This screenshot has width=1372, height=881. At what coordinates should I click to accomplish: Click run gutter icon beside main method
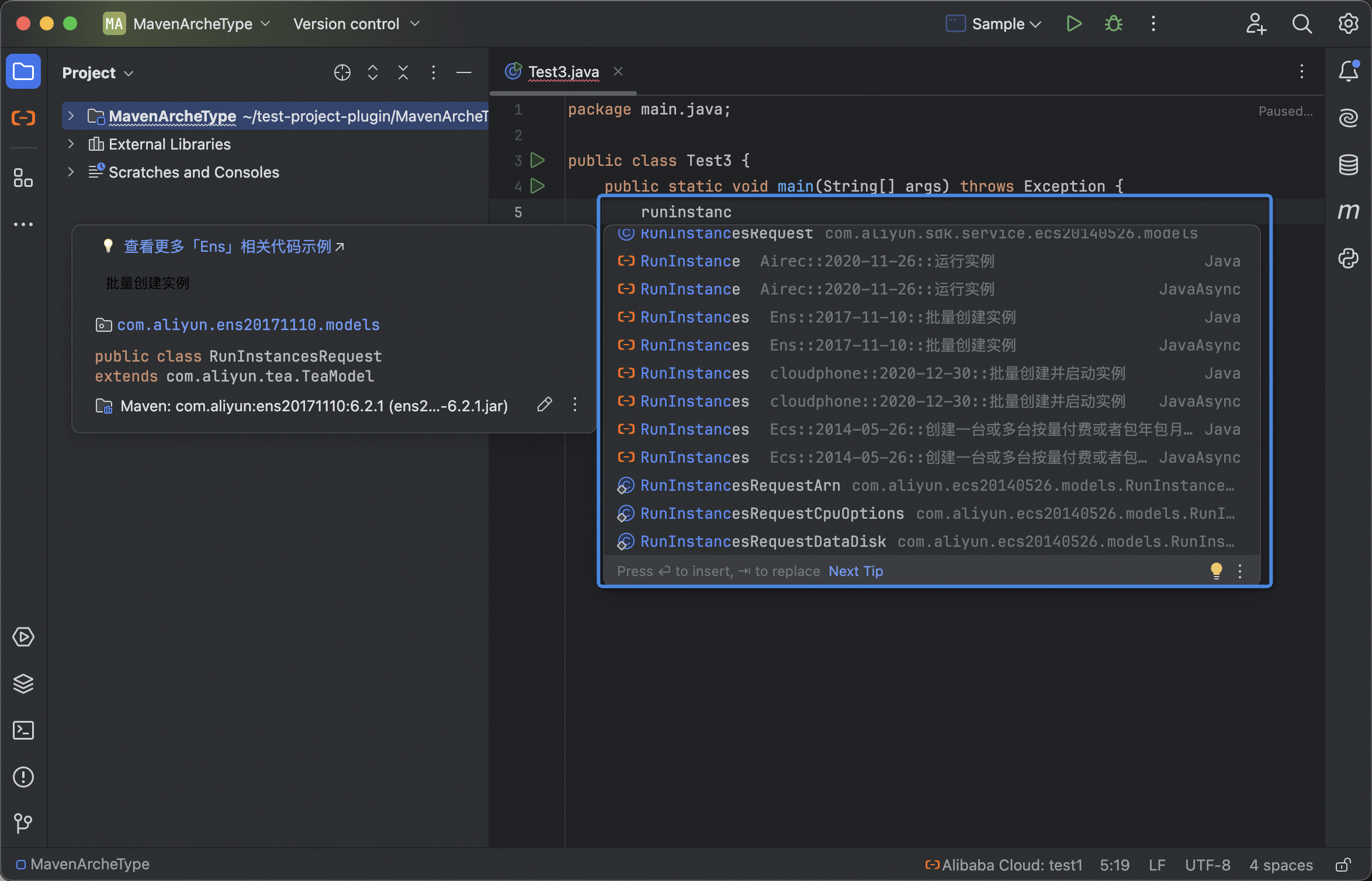tap(538, 186)
